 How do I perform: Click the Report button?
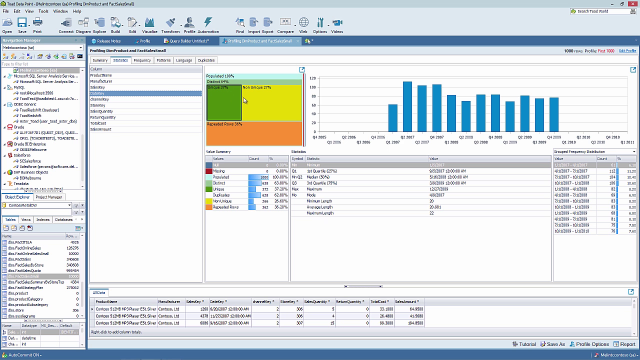point(624,344)
